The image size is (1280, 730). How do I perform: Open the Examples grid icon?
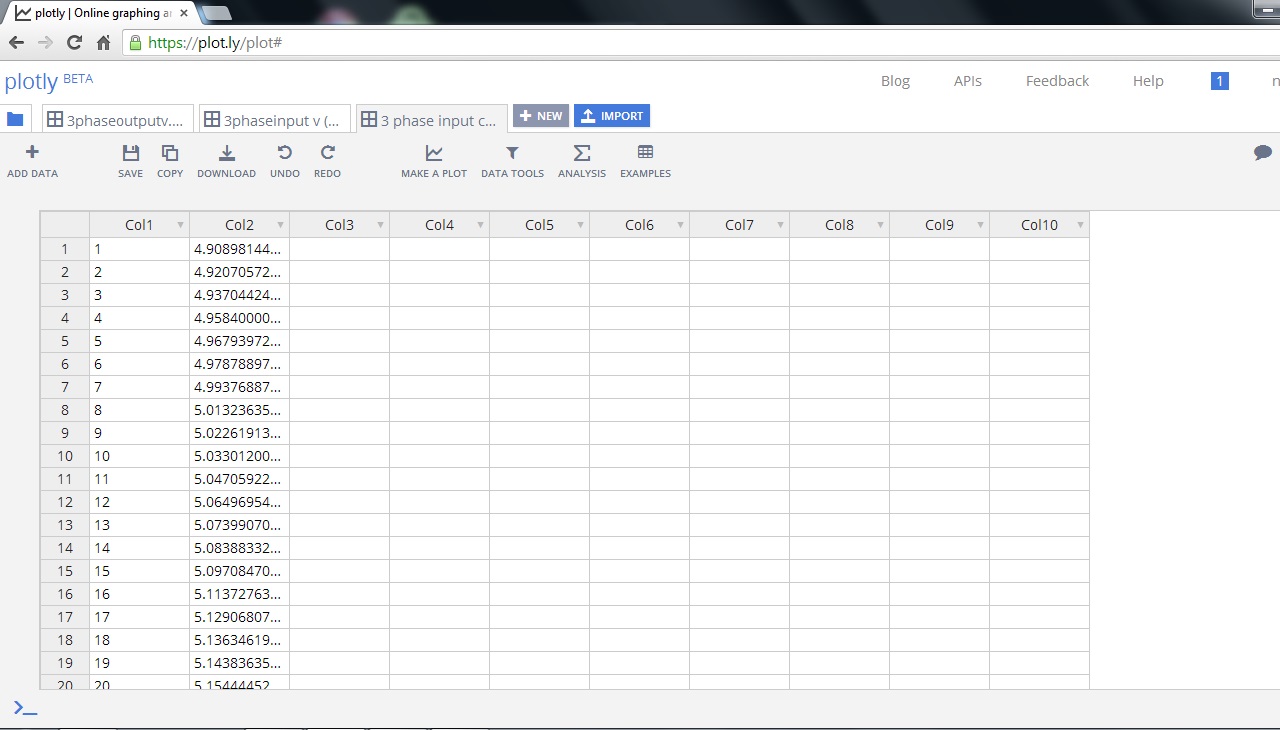(645, 152)
